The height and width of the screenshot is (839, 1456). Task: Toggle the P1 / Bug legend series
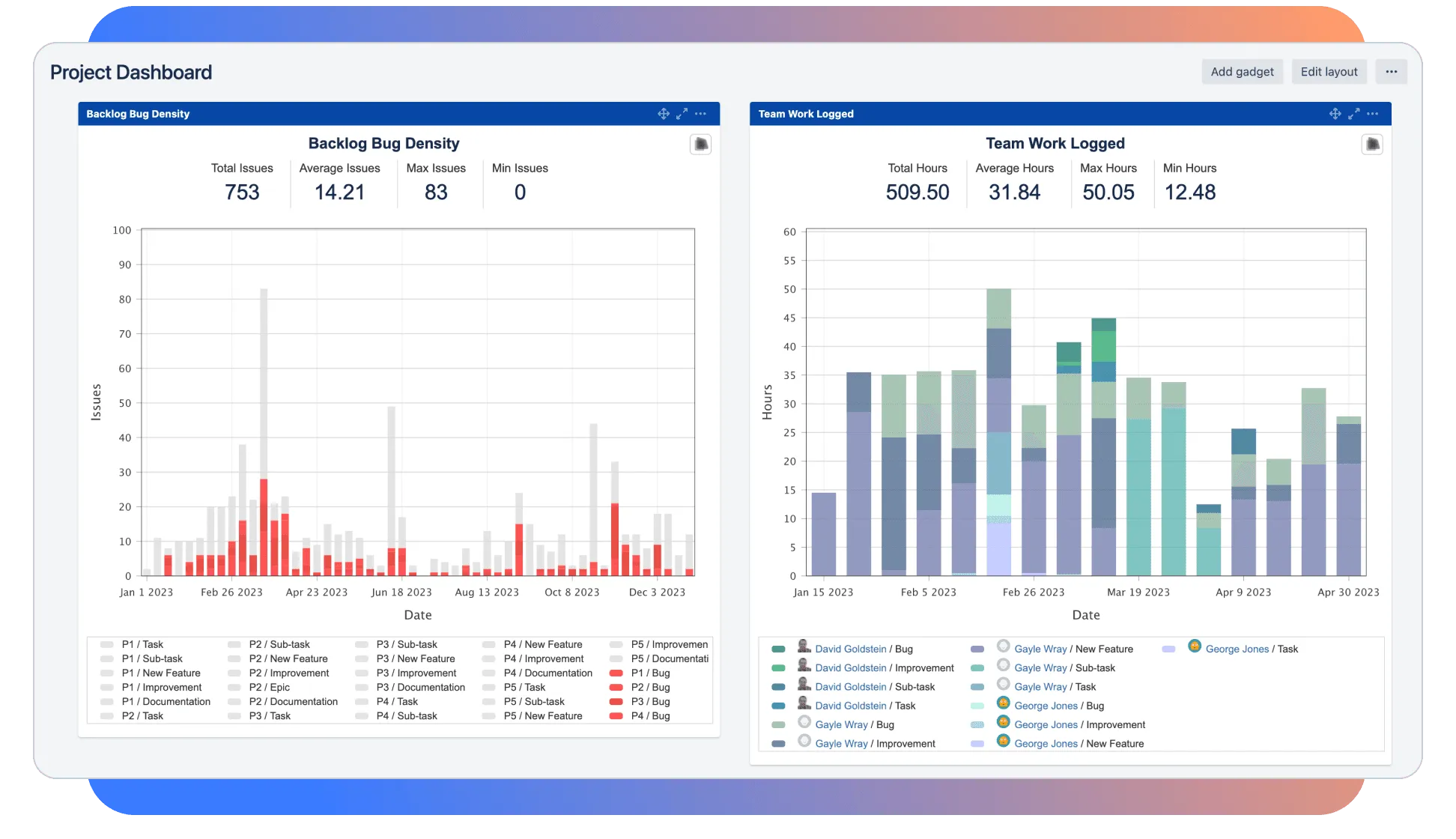point(650,673)
